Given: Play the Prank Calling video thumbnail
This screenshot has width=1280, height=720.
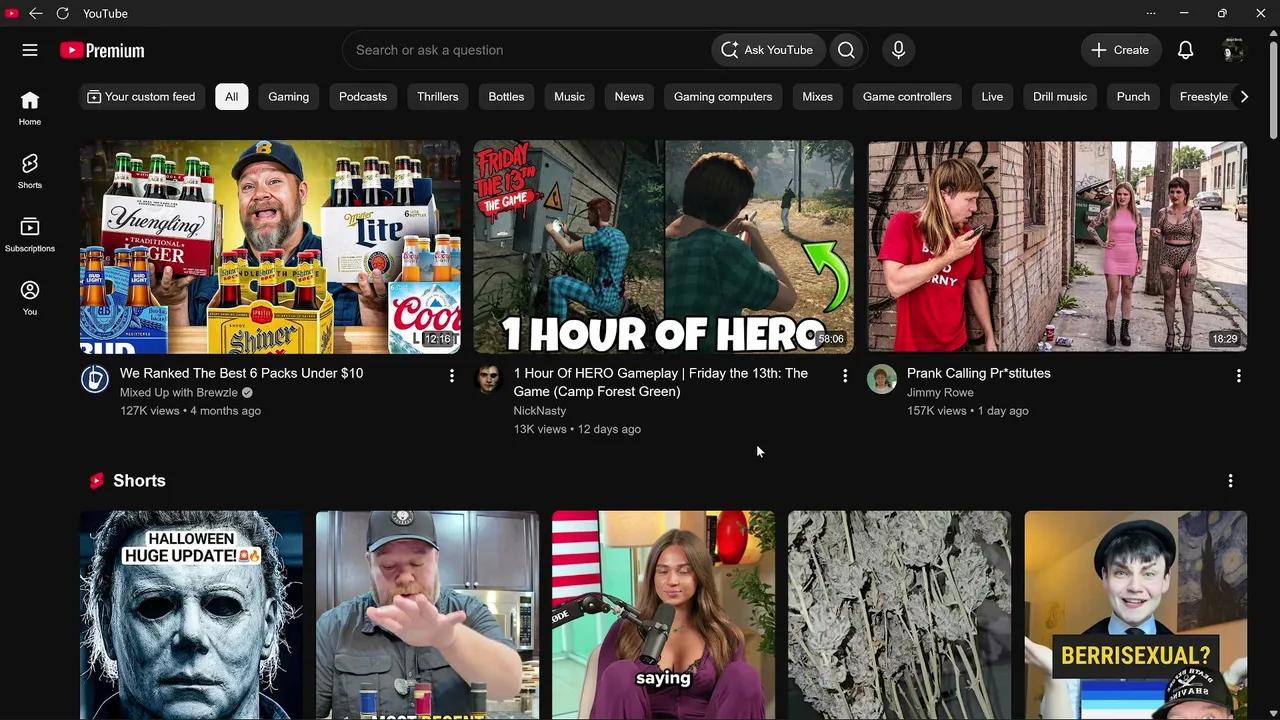Looking at the screenshot, I should pyautogui.click(x=1058, y=247).
